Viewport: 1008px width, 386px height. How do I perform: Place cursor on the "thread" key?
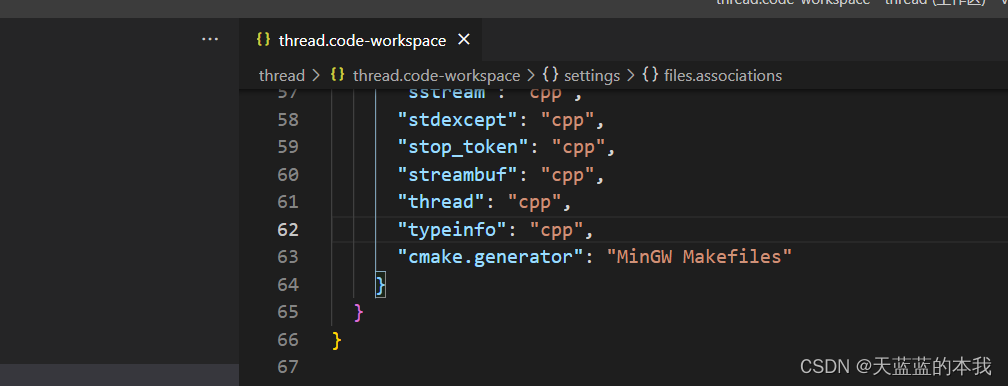tap(441, 202)
